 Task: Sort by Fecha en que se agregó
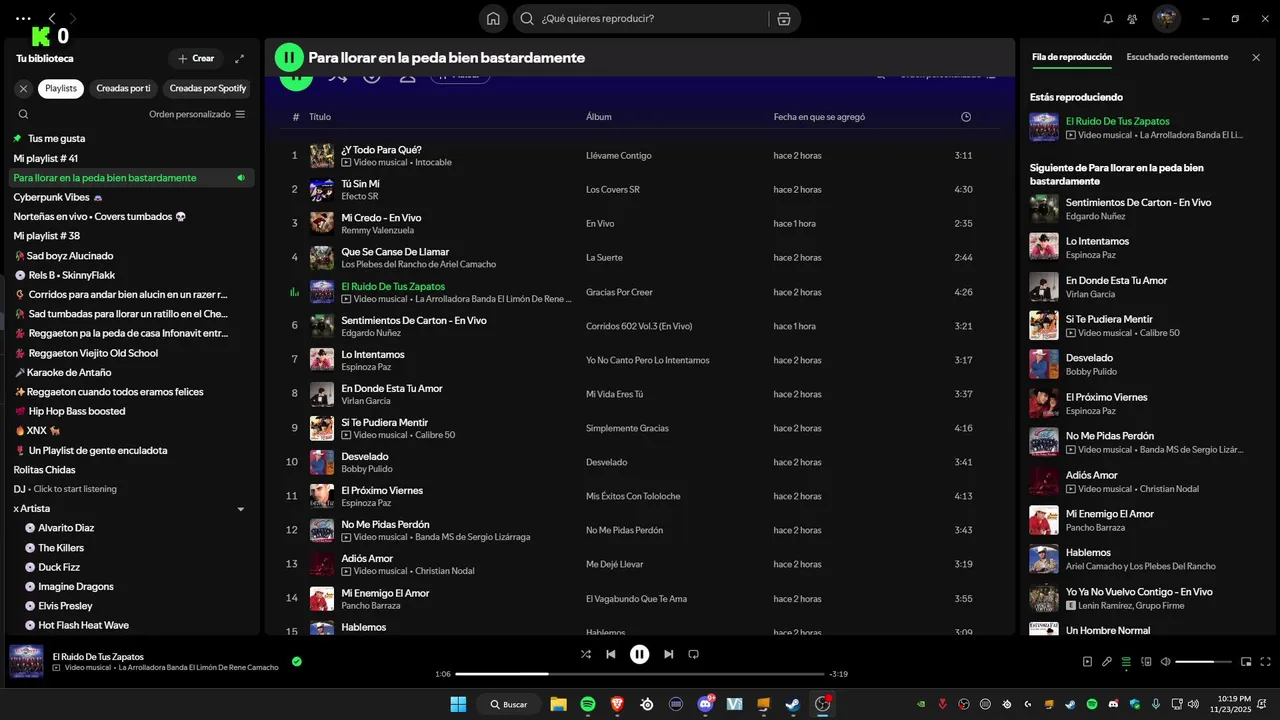(x=819, y=117)
